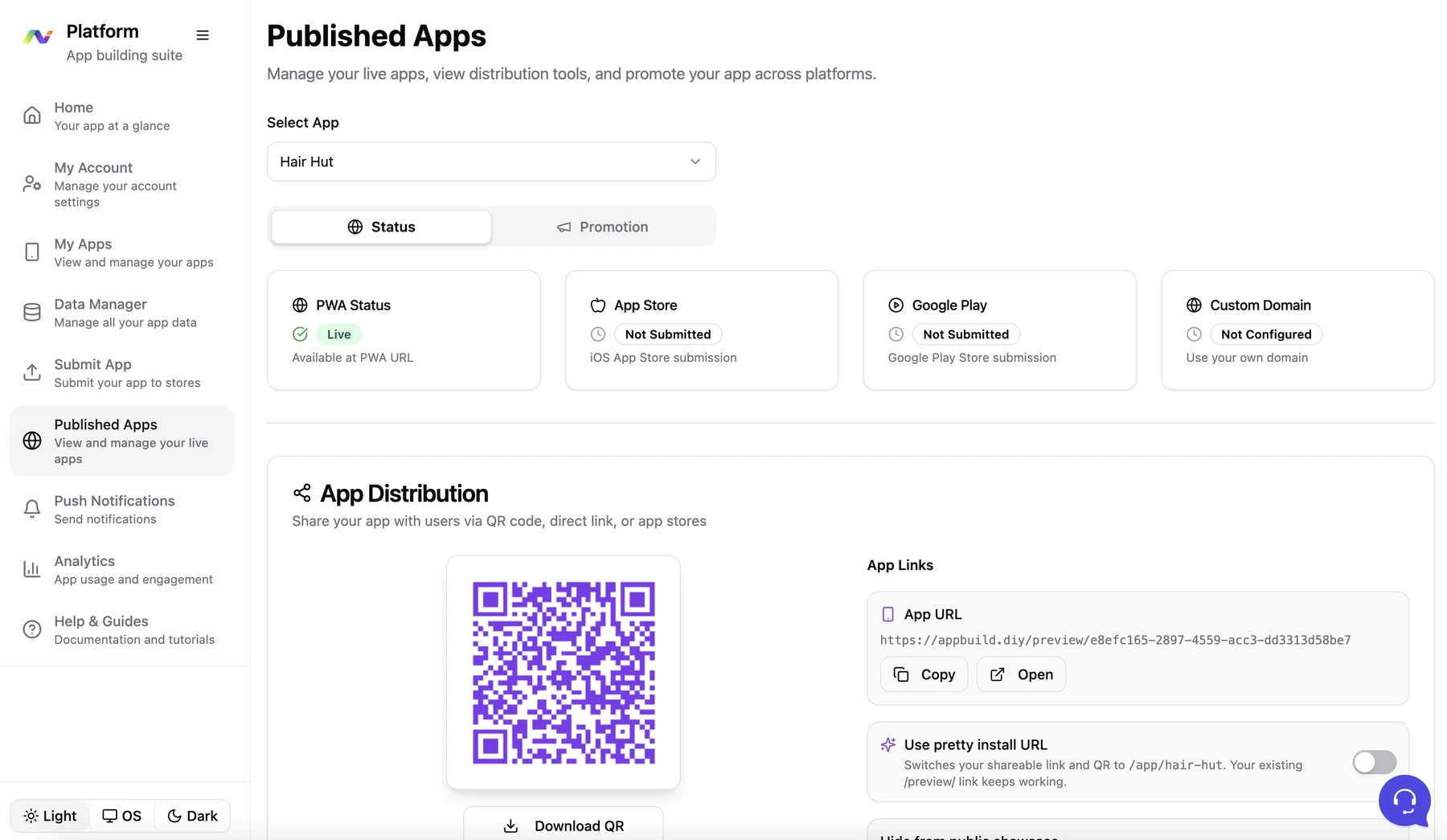
Task: Open Data Manager in the sidebar
Action: [122, 313]
